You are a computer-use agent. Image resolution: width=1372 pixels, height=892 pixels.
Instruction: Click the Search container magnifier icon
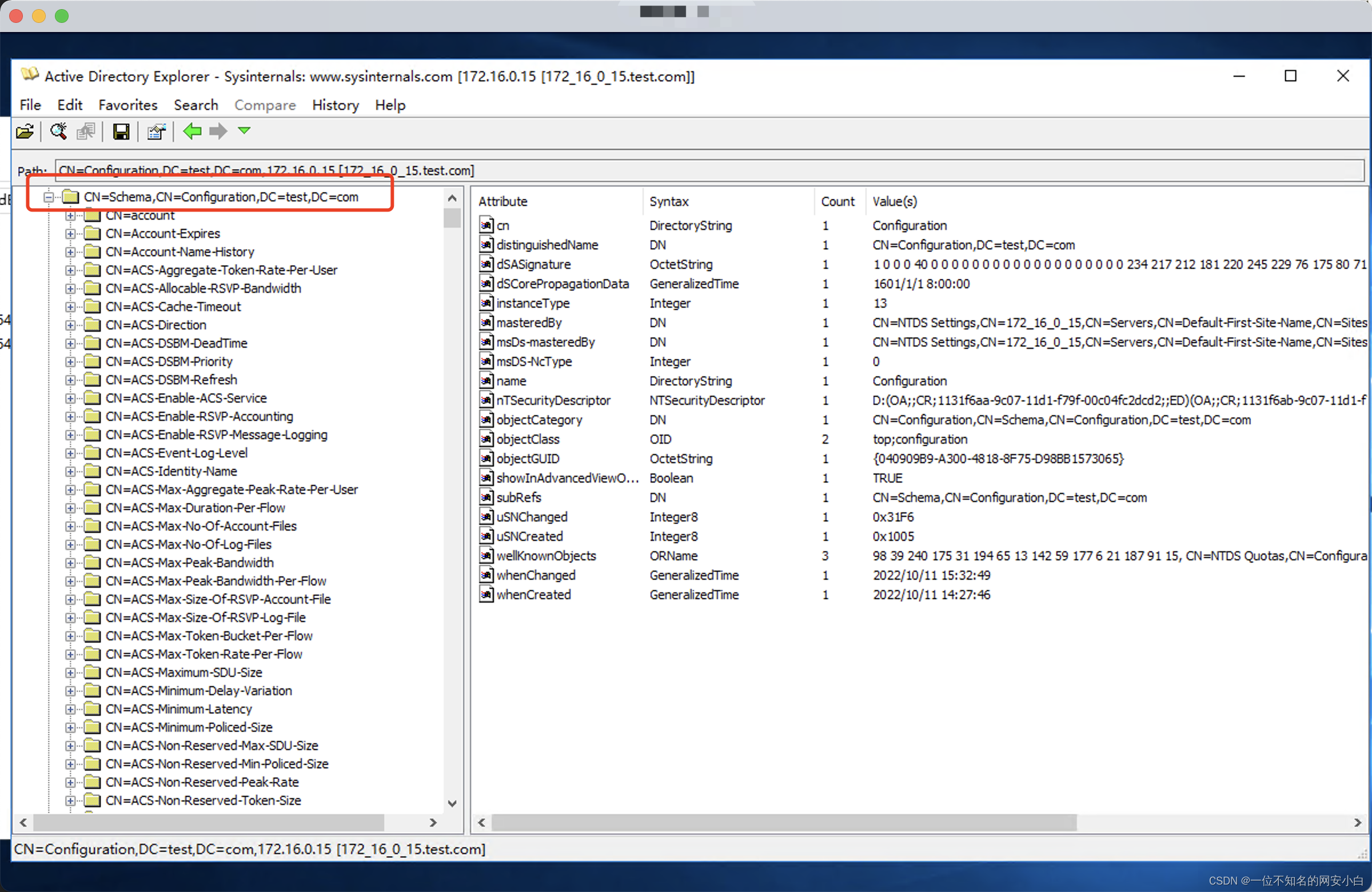click(58, 132)
